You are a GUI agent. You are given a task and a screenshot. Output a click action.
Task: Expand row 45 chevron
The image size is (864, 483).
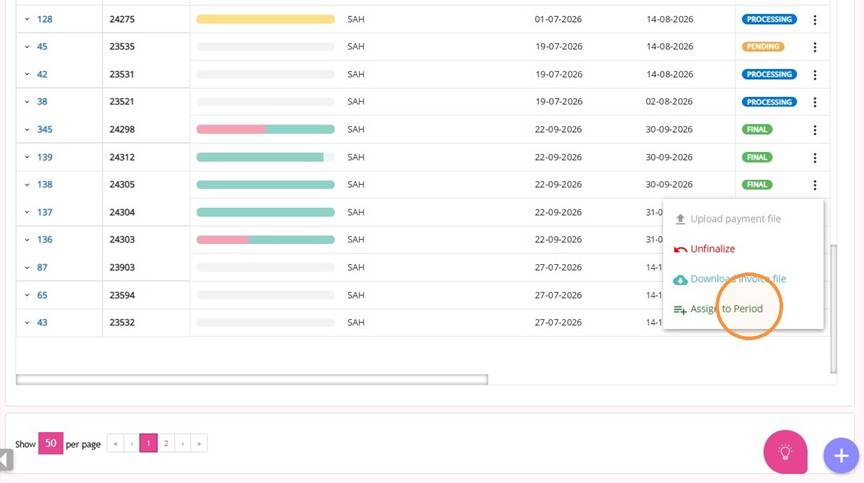click(27, 47)
